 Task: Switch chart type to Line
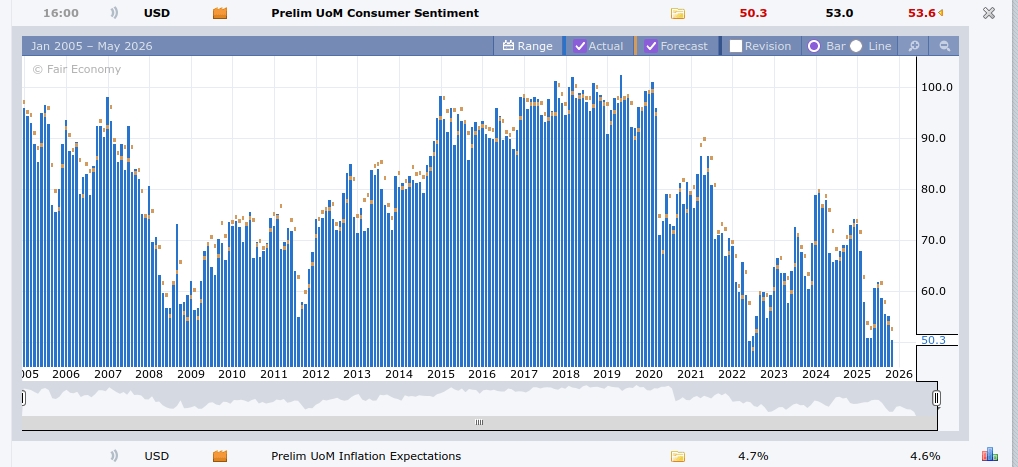[x=856, y=46]
